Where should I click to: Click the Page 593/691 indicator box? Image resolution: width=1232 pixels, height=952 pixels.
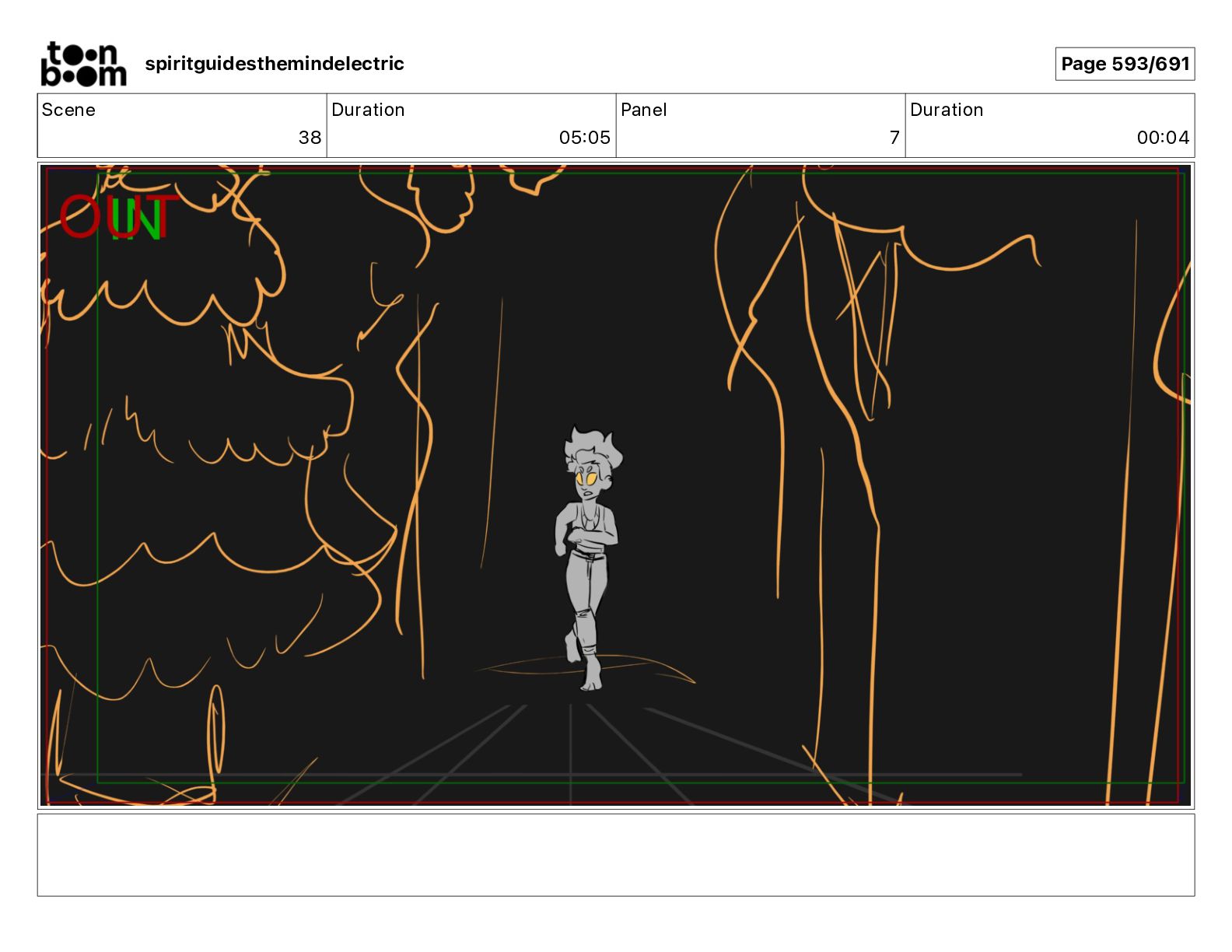click(x=1125, y=64)
